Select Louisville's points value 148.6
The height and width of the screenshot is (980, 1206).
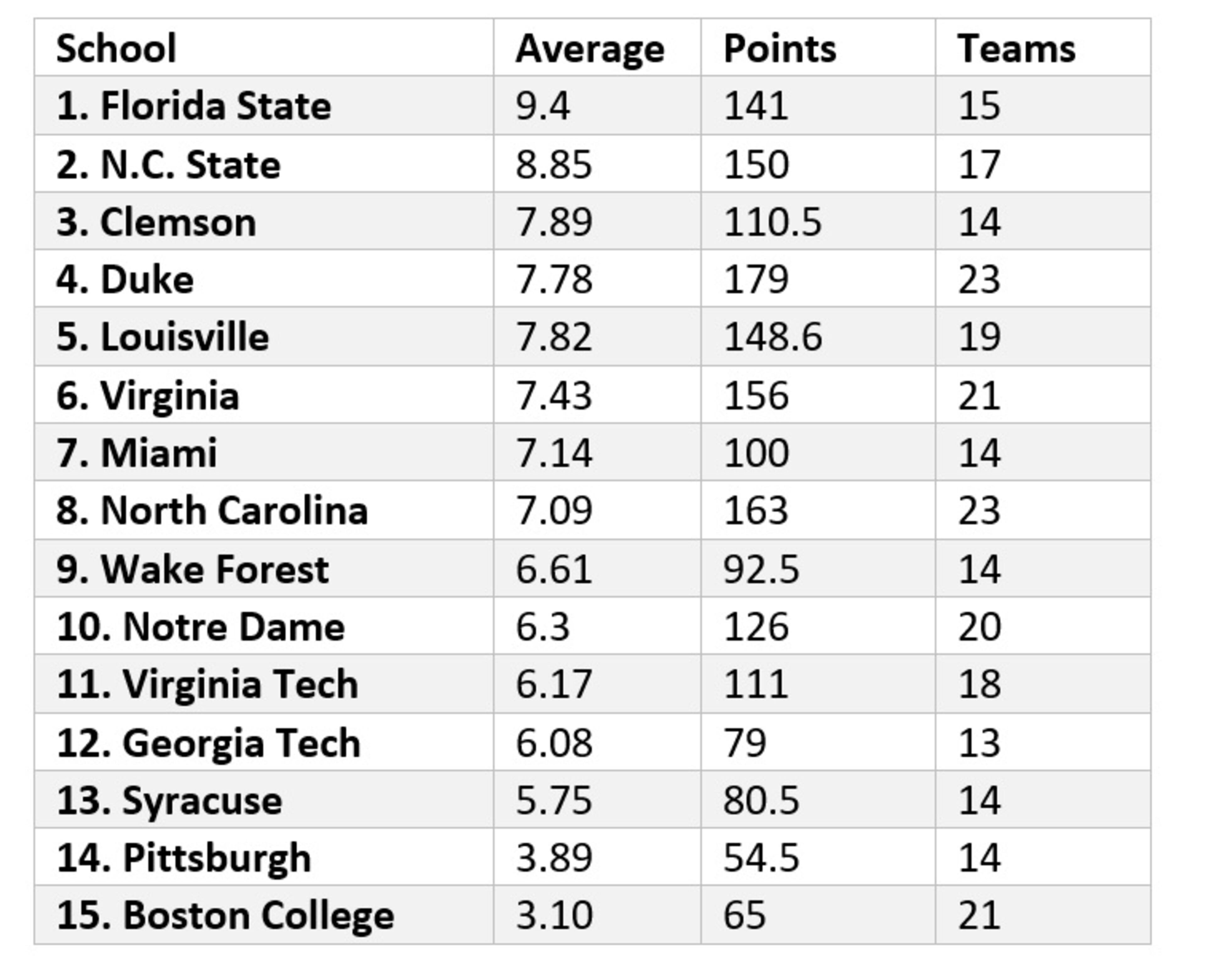(773, 337)
